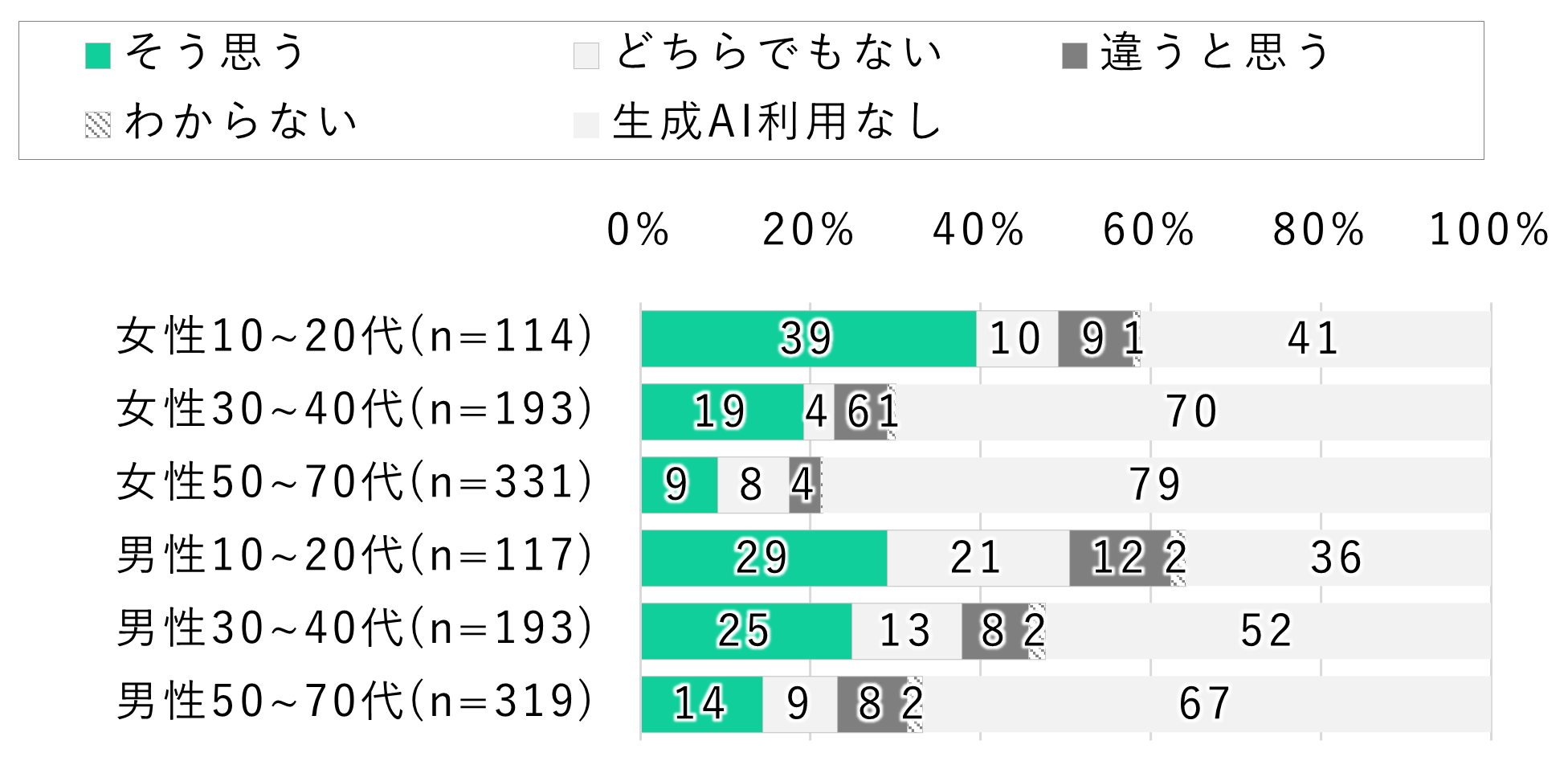Click the 40% axis label
The image size is (1568, 765).
click(x=978, y=231)
